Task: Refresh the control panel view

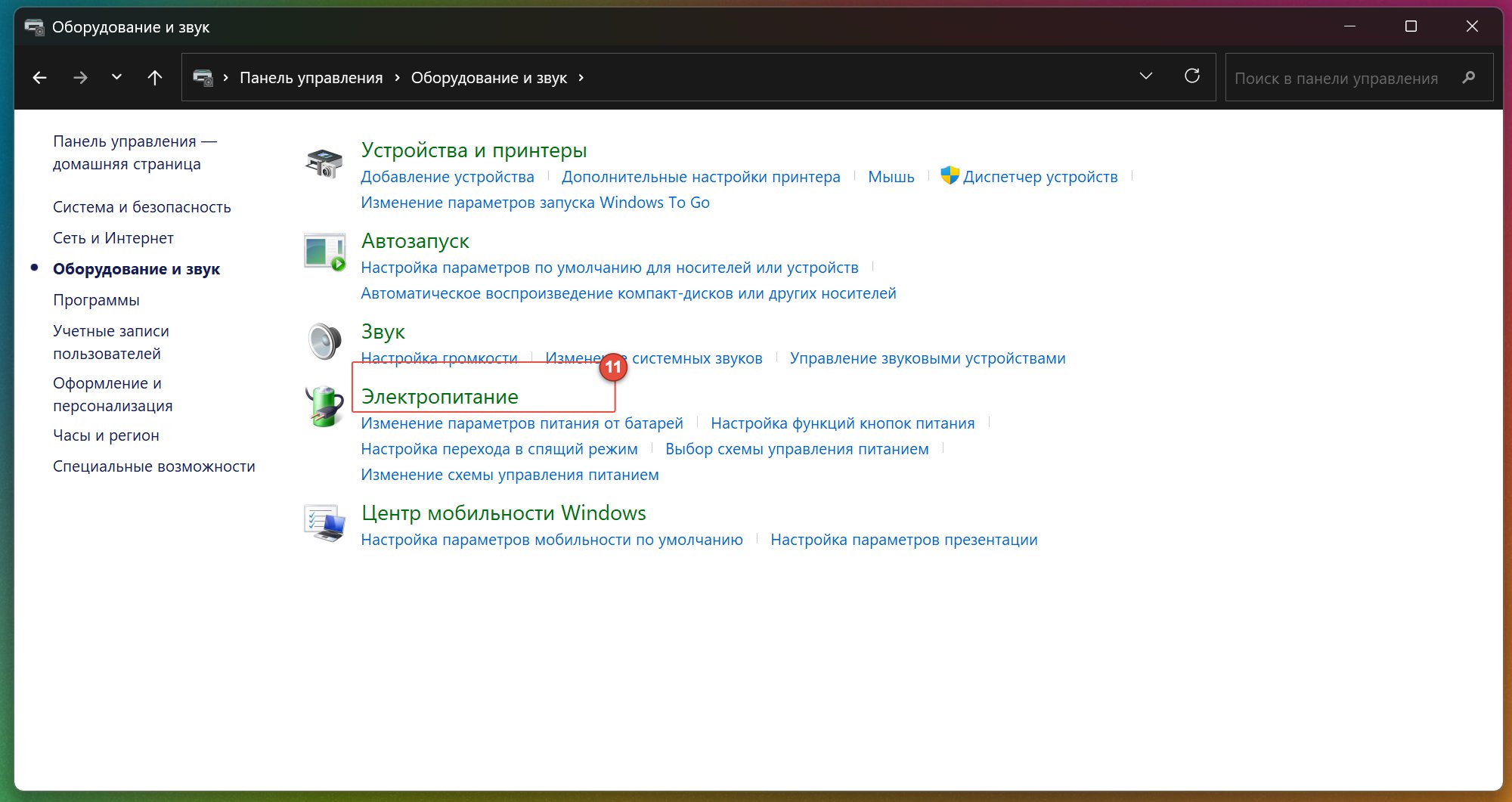Action: pyautogui.click(x=1192, y=76)
